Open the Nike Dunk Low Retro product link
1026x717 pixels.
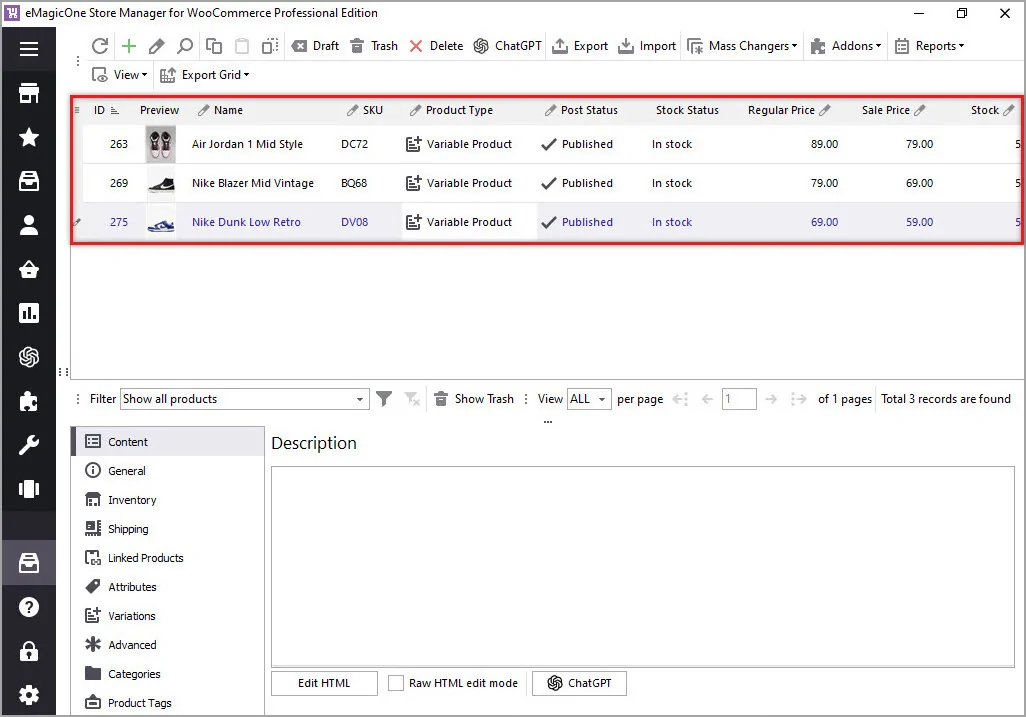tap(244, 222)
